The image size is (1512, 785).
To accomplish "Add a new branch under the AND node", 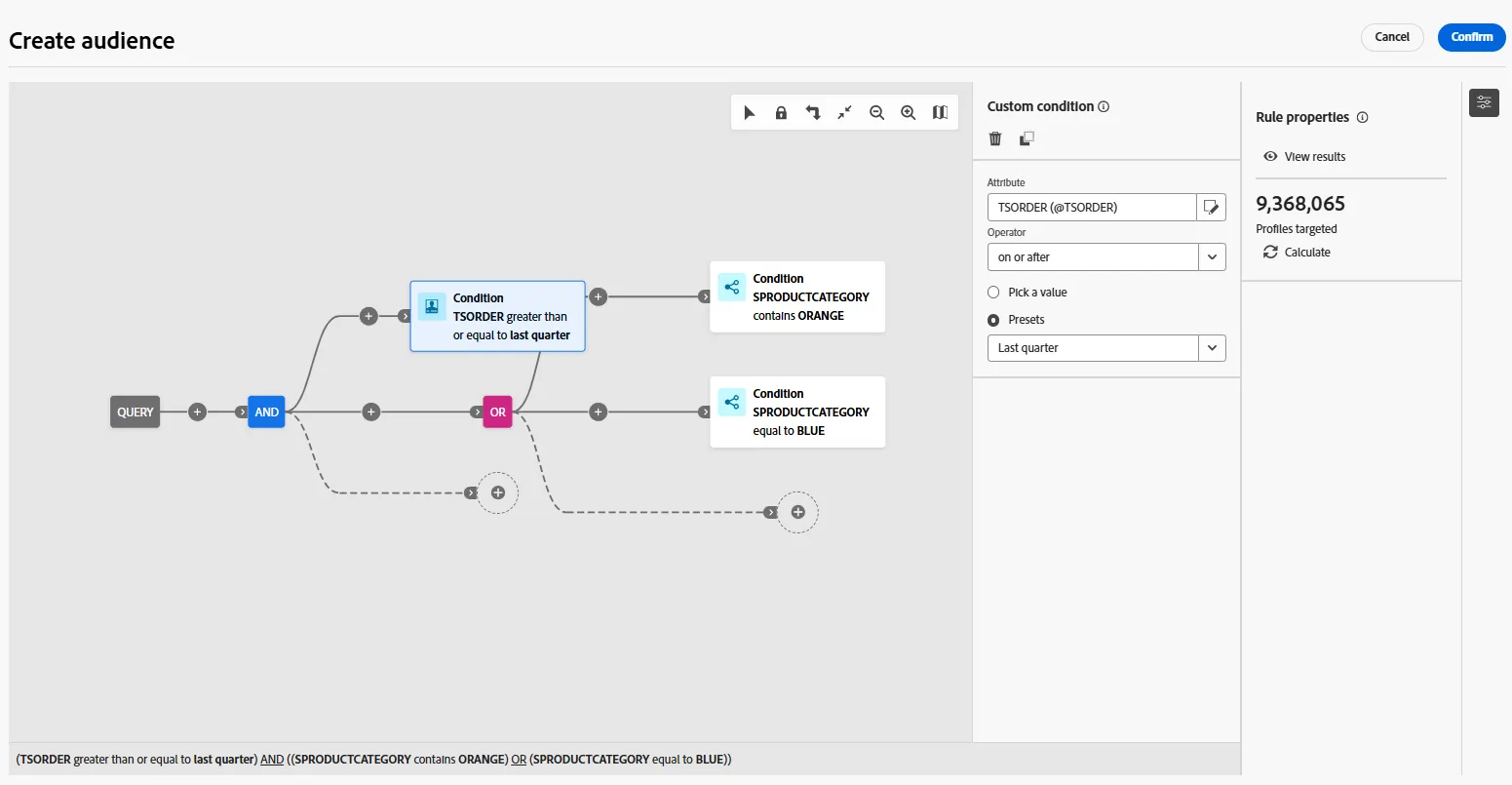I will coord(497,492).
